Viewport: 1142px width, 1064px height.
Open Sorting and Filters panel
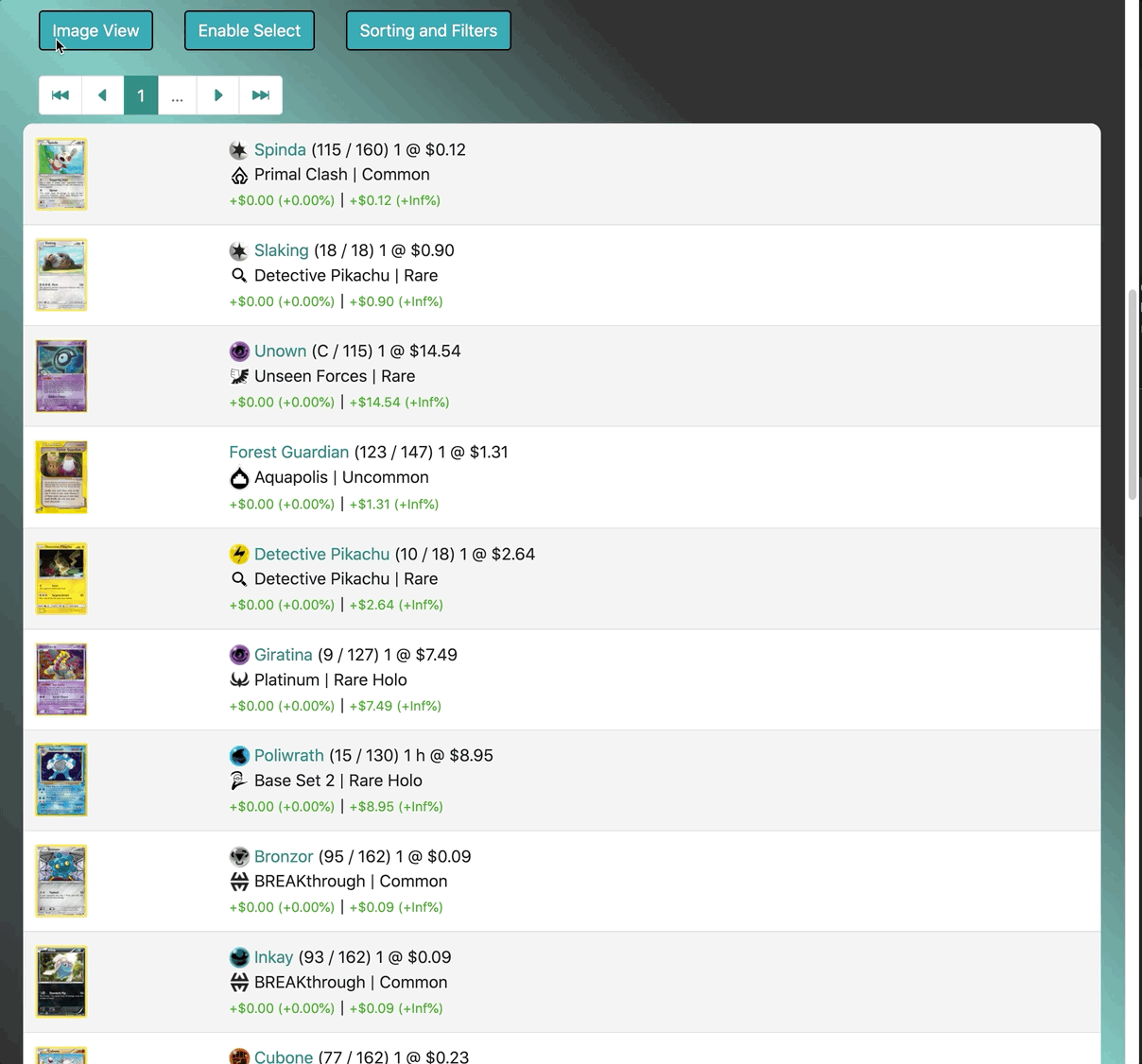428,31
